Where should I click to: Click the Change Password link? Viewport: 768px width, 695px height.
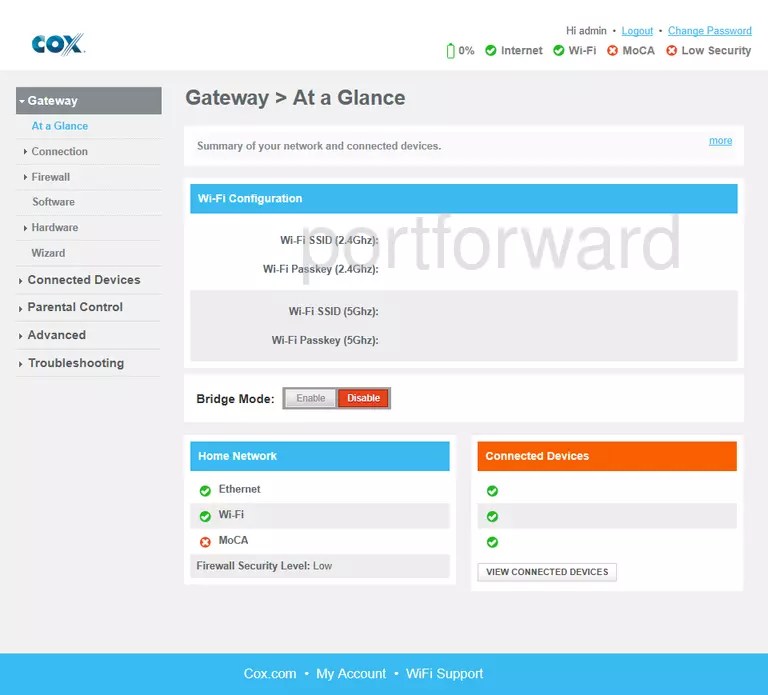coord(709,31)
